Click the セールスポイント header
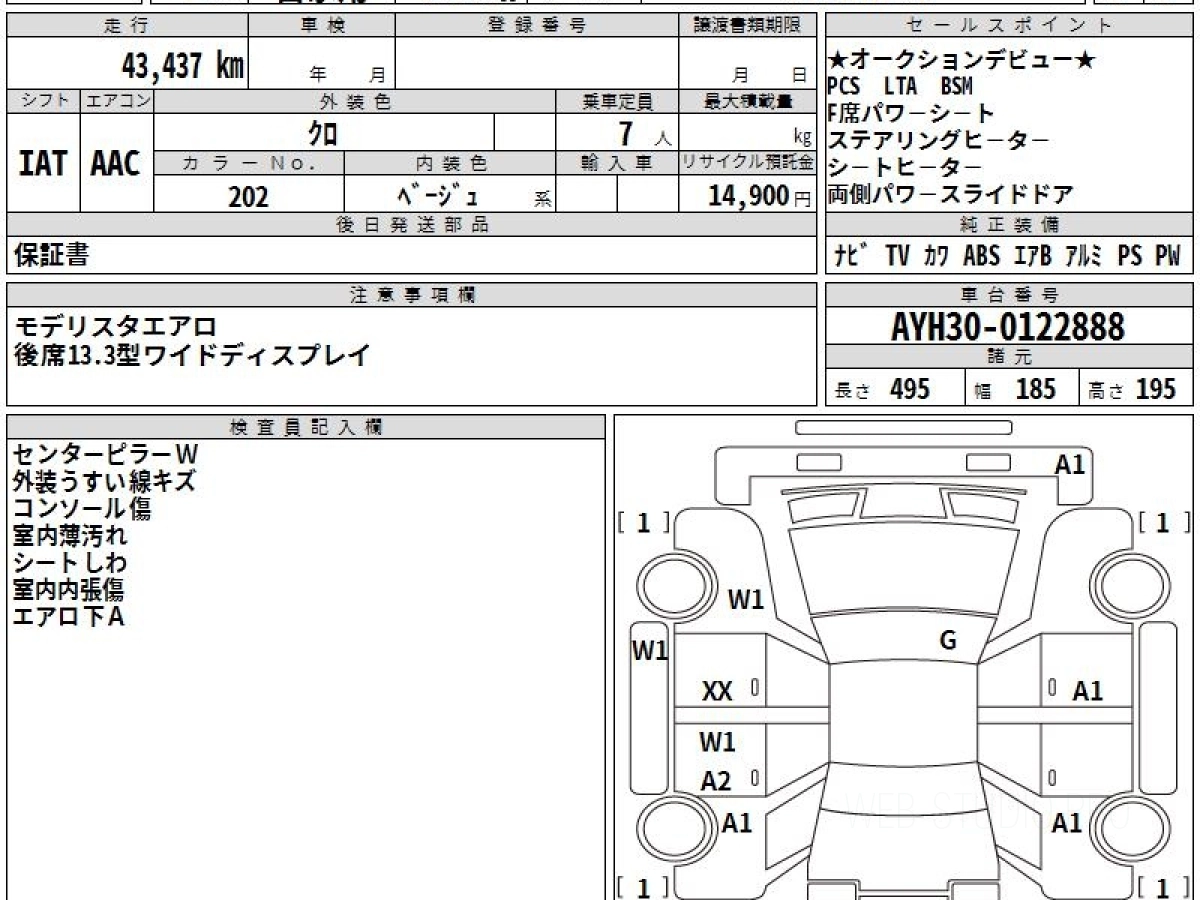Viewport: 1200px width, 900px height. [x=1010, y=26]
